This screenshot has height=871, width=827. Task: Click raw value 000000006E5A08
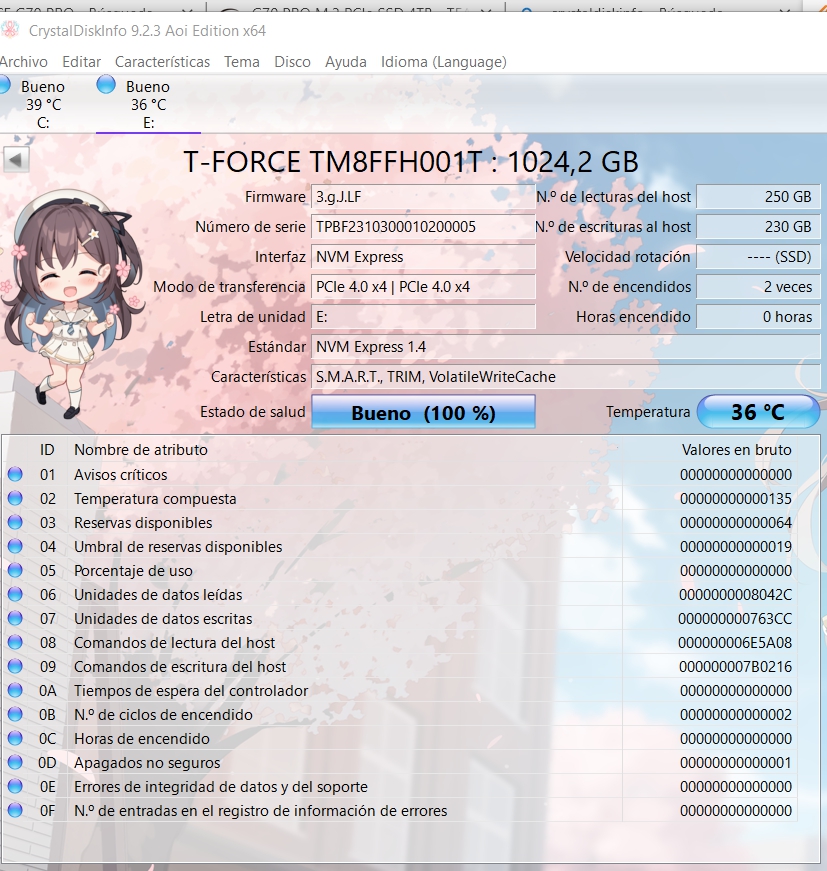(735, 643)
